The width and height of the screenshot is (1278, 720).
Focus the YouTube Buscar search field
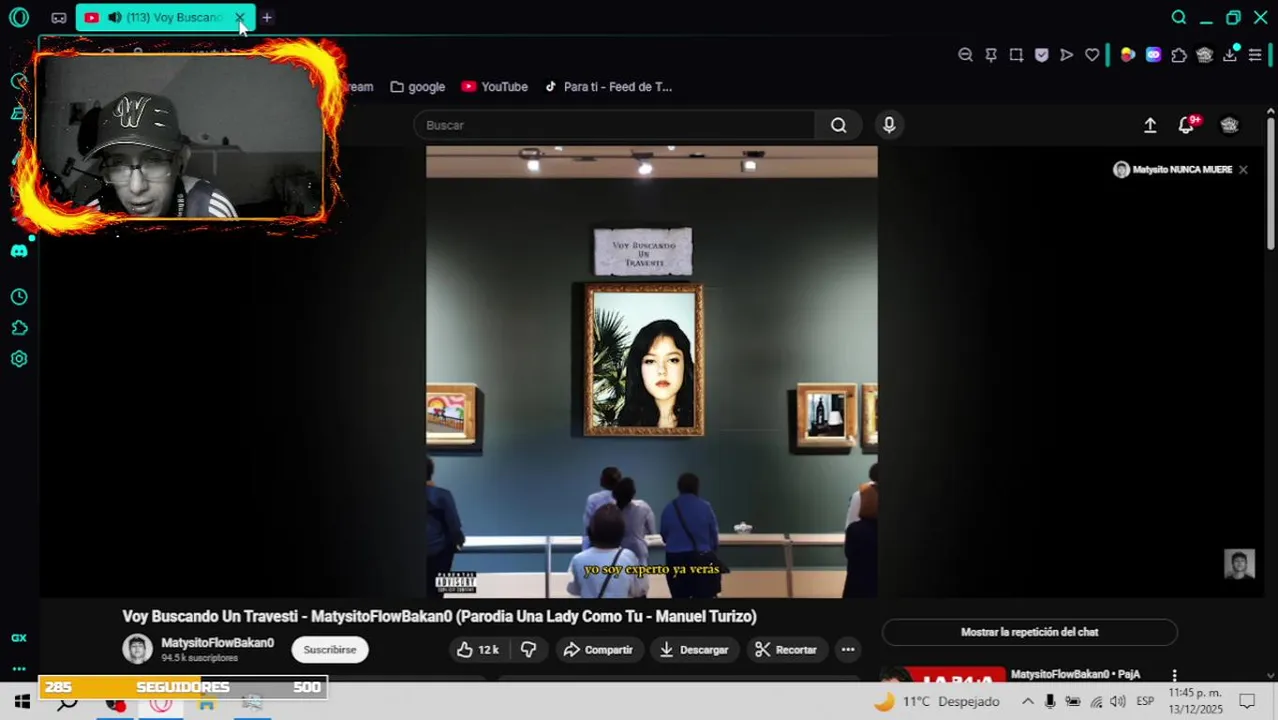[614, 125]
